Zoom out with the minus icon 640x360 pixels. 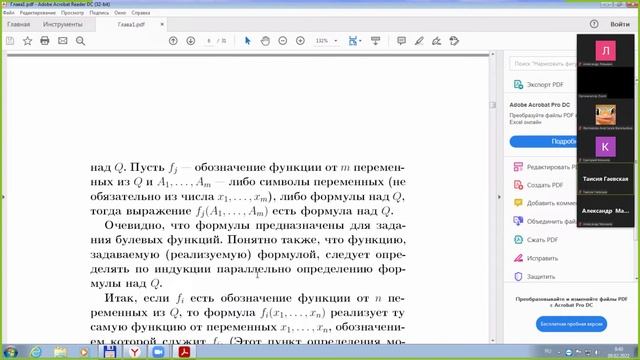[282, 41]
